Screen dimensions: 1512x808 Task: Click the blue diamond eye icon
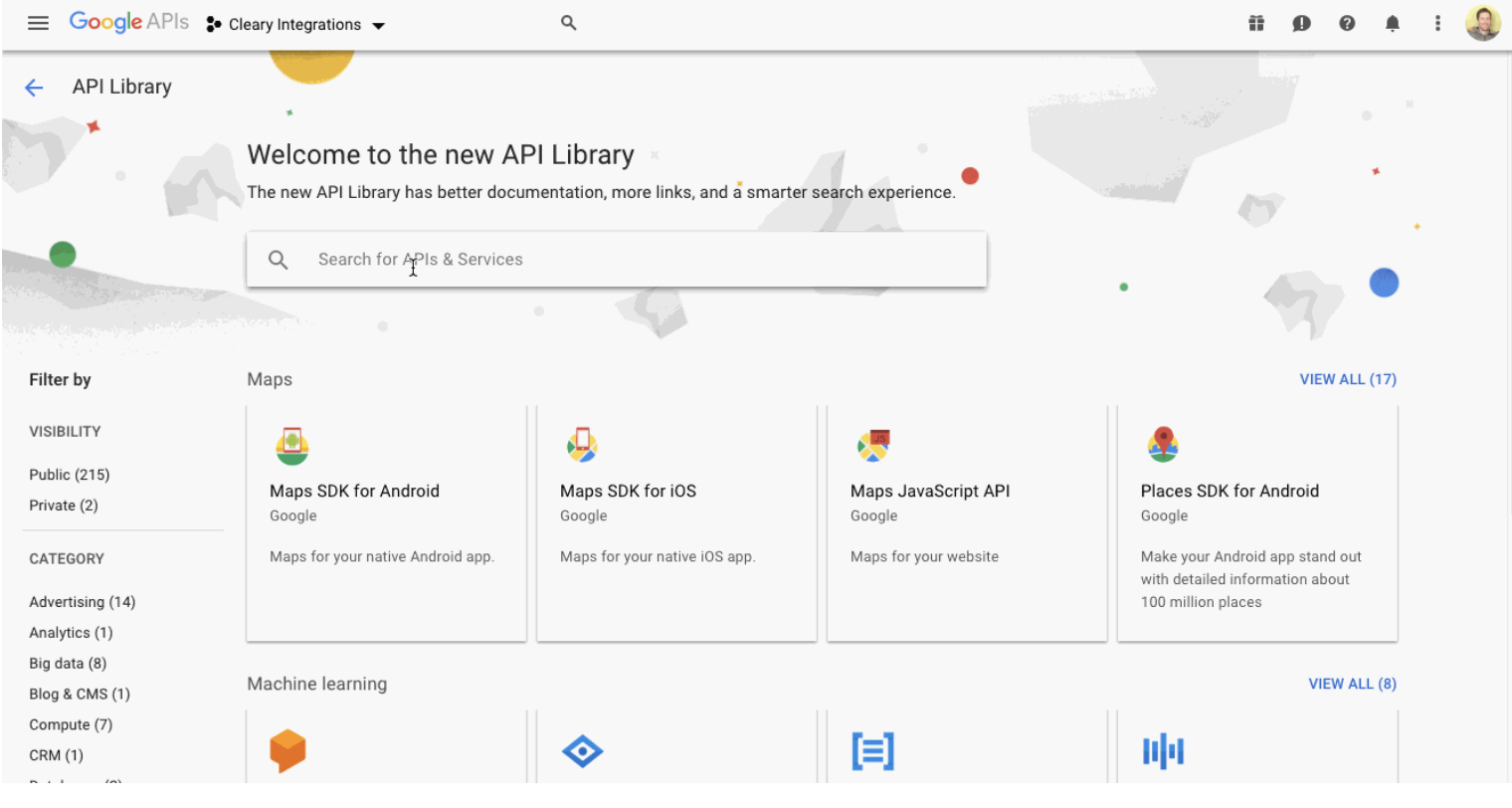(x=582, y=751)
